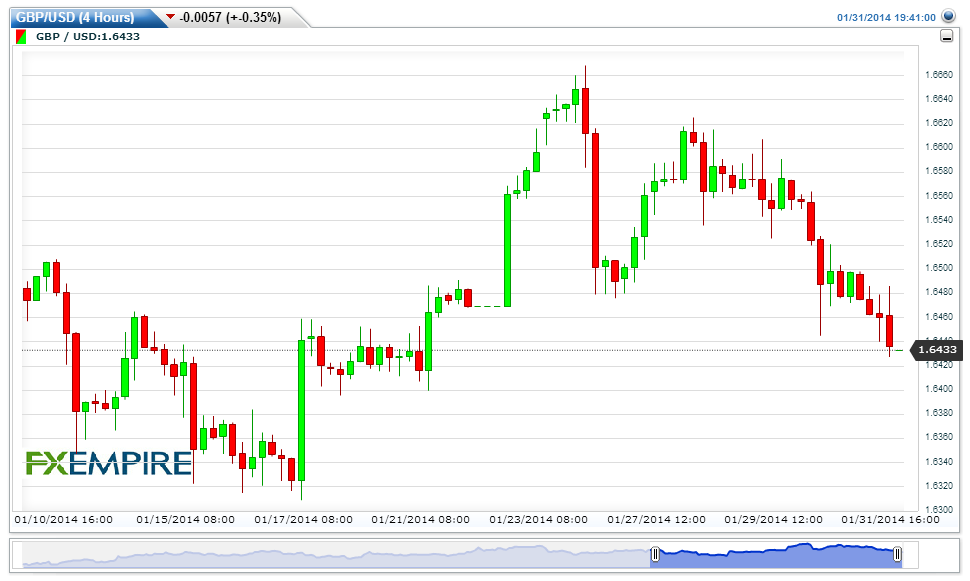Click the red-green GBP/USD legend icon
970x581 pixels.
coord(21,37)
